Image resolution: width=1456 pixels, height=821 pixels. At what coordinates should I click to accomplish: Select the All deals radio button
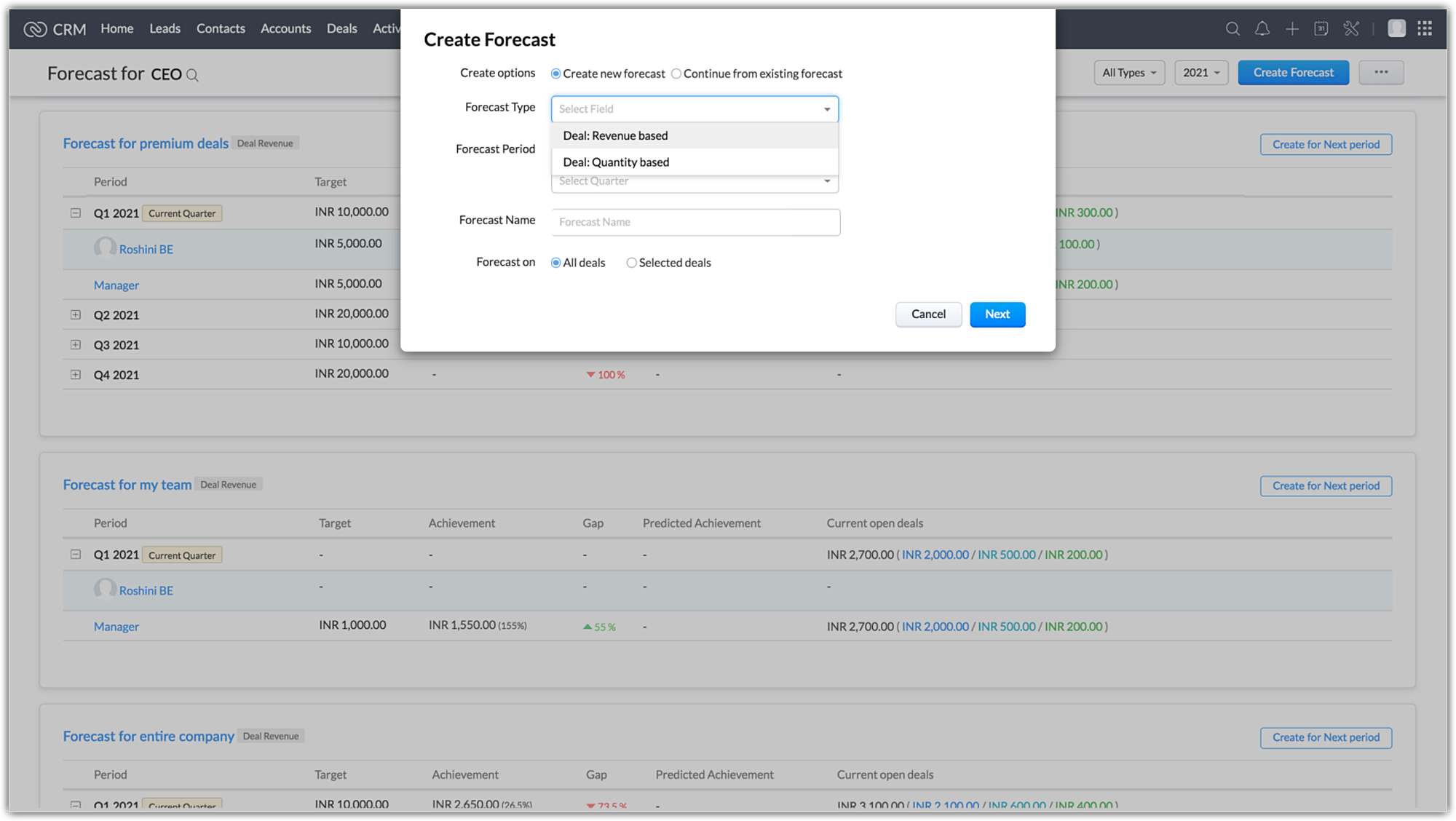[556, 263]
